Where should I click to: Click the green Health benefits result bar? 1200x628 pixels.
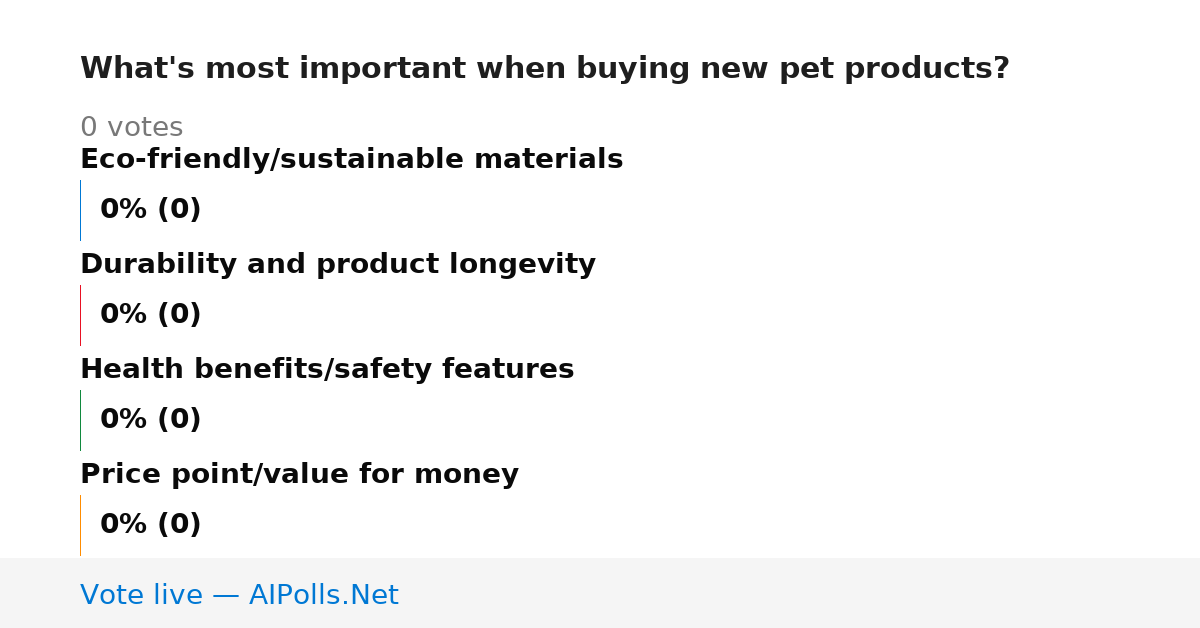pyautogui.click(x=80, y=420)
